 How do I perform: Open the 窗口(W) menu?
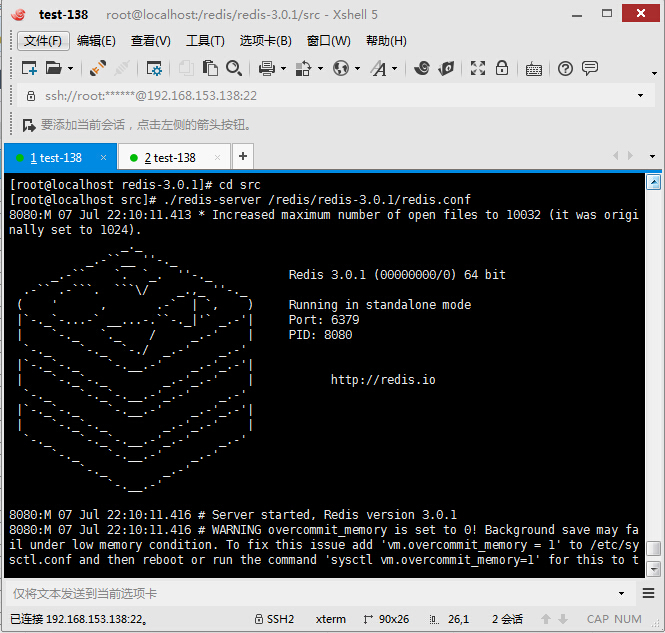click(329, 41)
